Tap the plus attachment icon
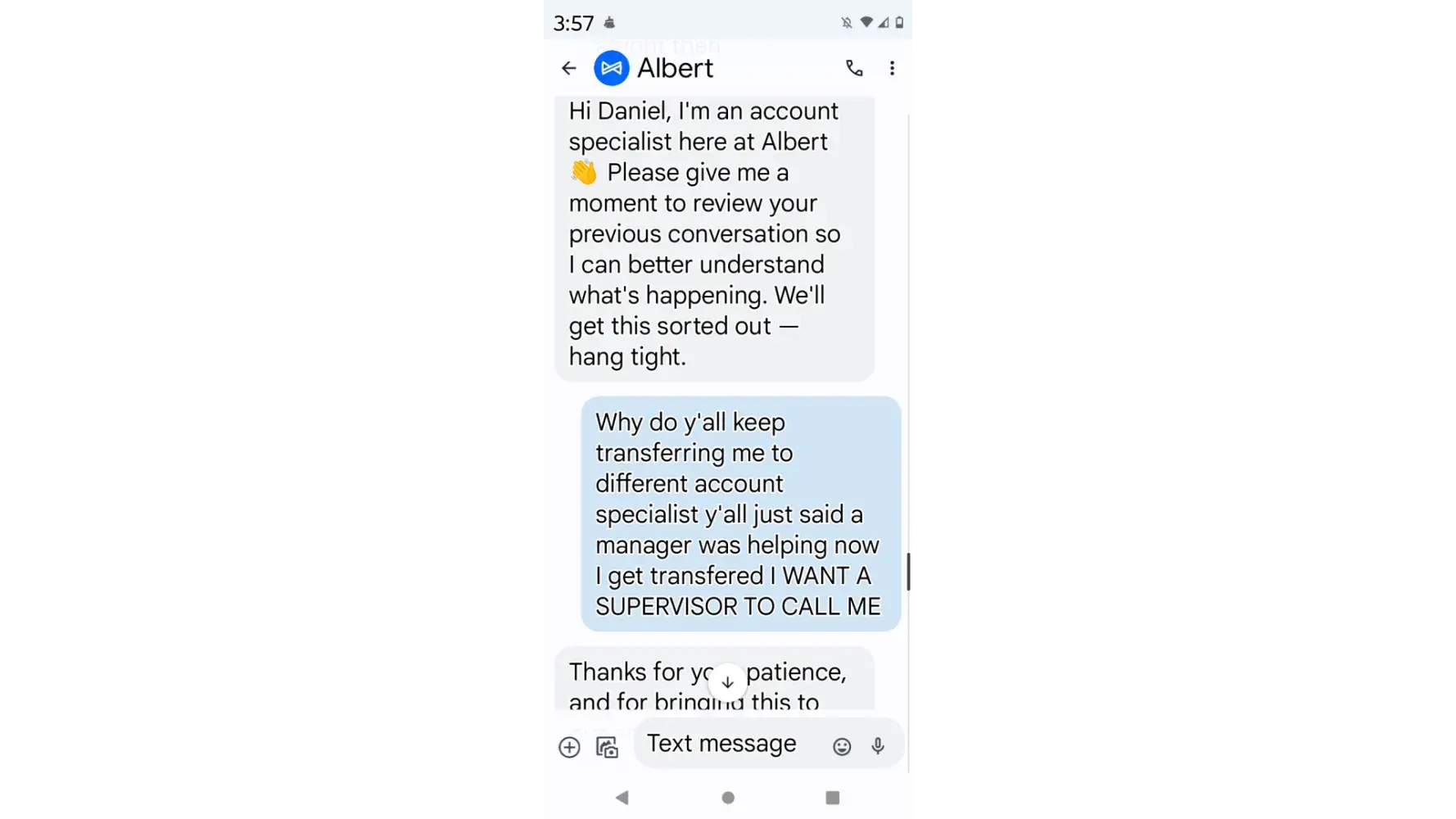The height and width of the screenshot is (819, 1456). click(x=569, y=747)
